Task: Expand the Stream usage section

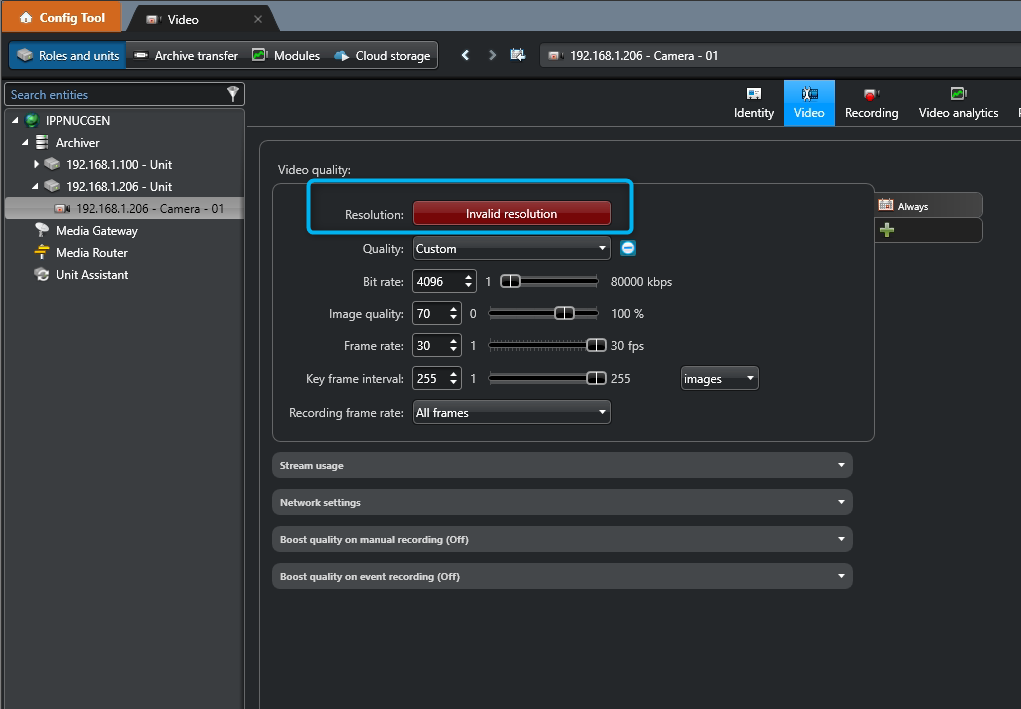Action: click(x=562, y=465)
